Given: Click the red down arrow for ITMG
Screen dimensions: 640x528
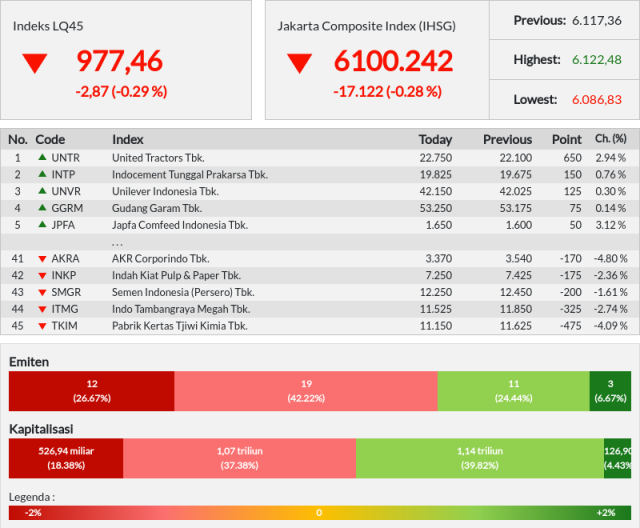Looking at the screenshot, I should point(42,309).
